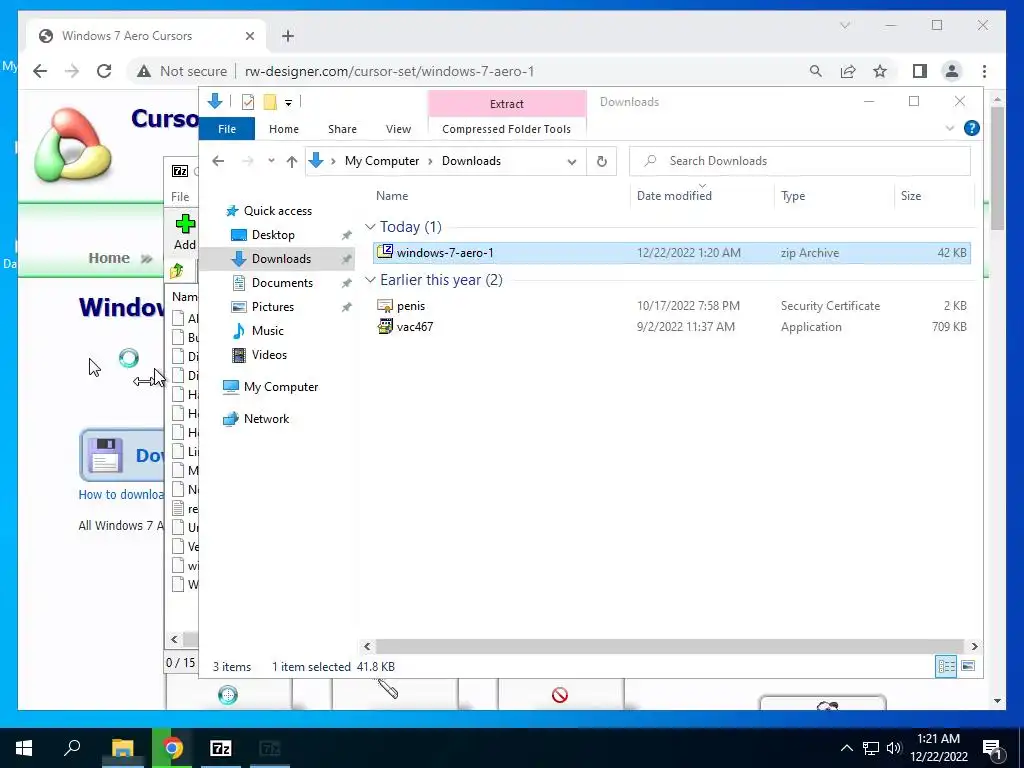Click Chrome share page icon
This screenshot has height=768, width=1024.
(x=848, y=71)
